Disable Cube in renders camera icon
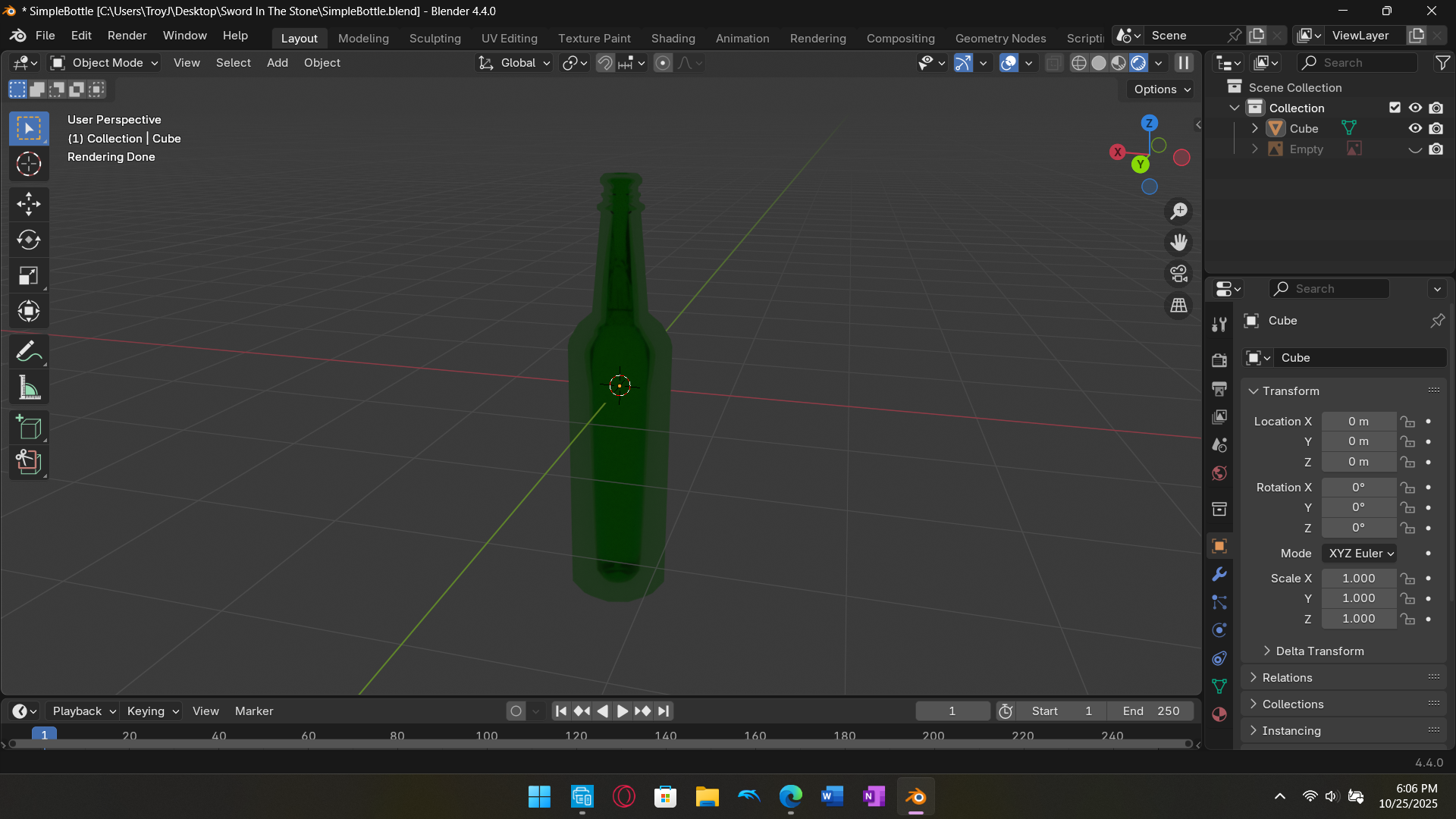1456x819 pixels. (x=1436, y=128)
